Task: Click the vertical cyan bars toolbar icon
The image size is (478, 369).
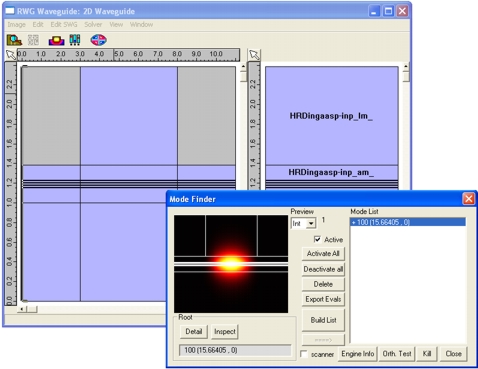Action: click(x=75, y=40)
